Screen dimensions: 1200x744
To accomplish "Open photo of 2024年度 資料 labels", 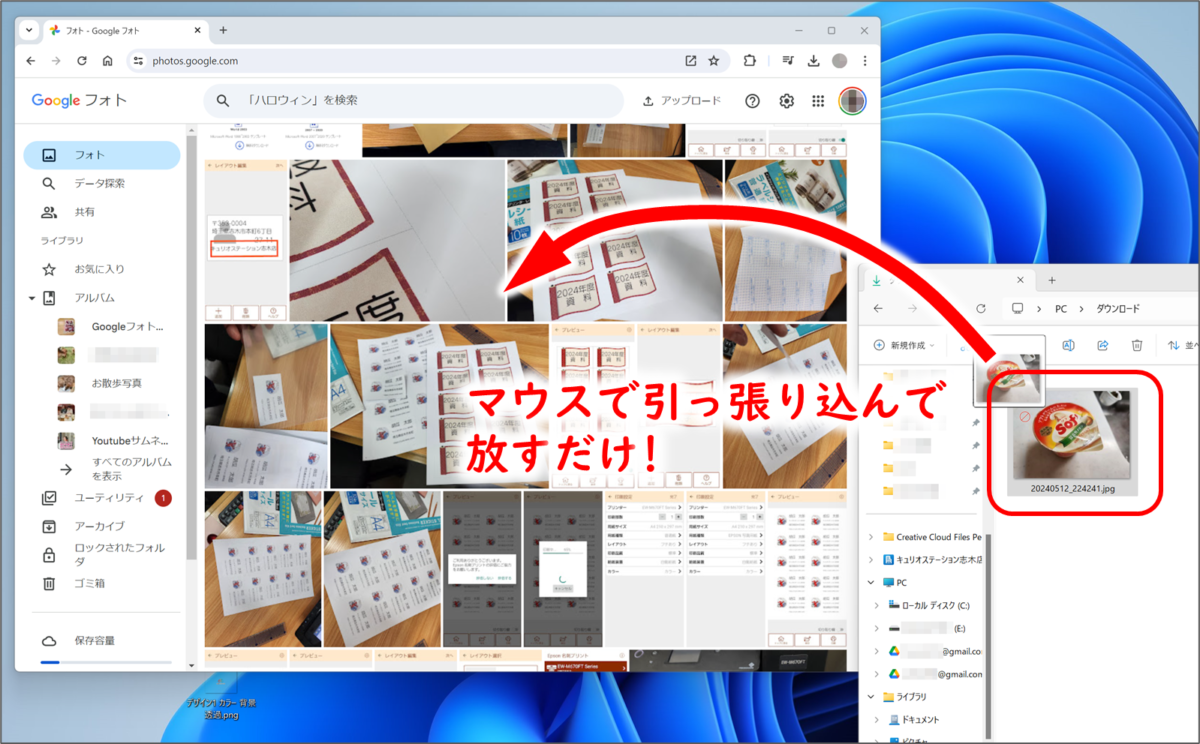I will pos(614,240).
